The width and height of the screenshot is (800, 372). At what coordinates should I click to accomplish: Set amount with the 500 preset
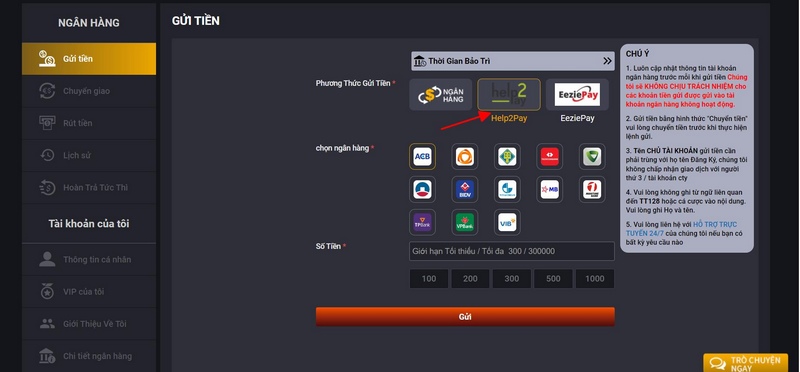click(x=553, y=279)
